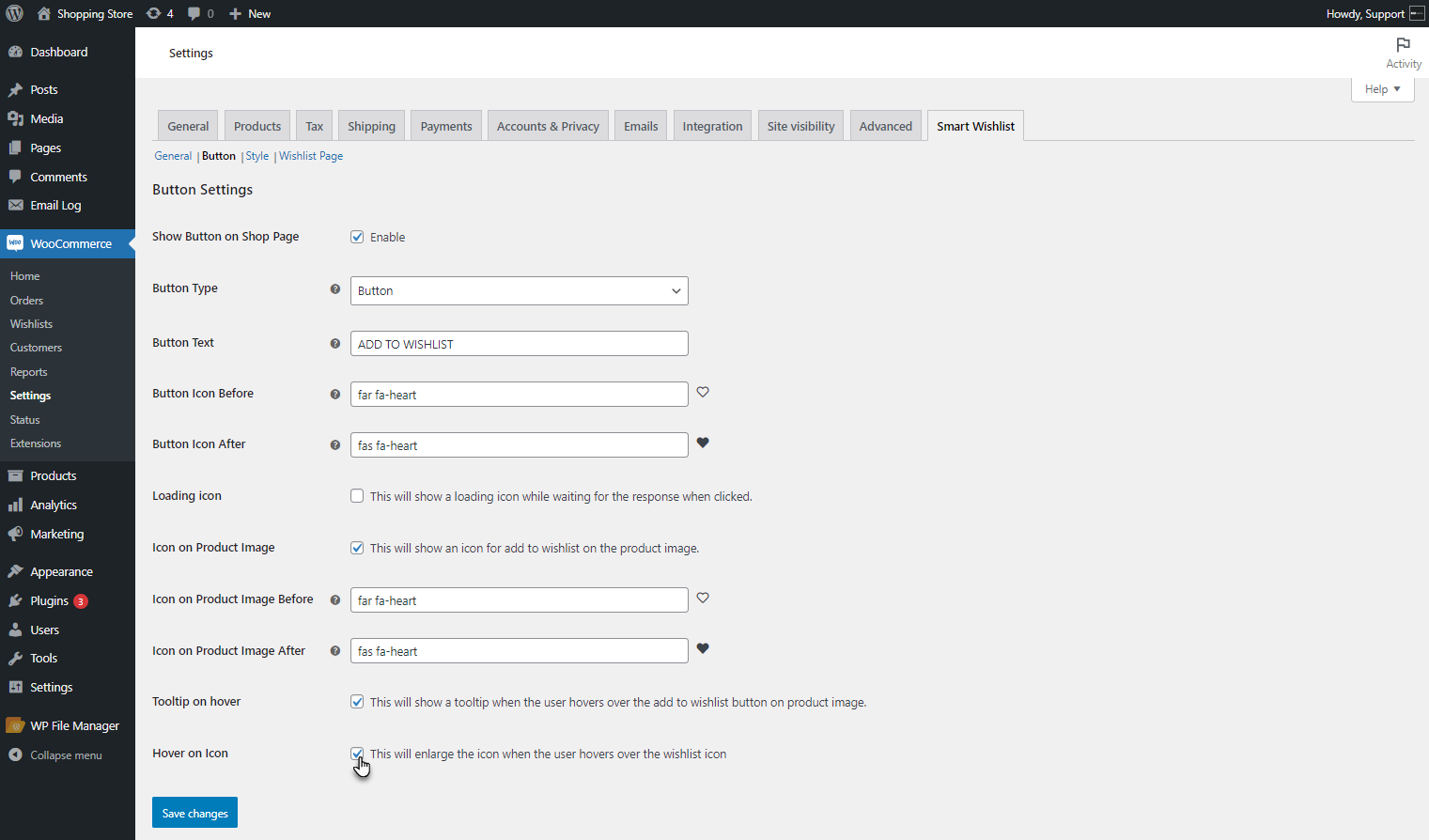Click the Media sidebar icon
The height and width of the screenshot is (840, 1429).
click(15, 118)
